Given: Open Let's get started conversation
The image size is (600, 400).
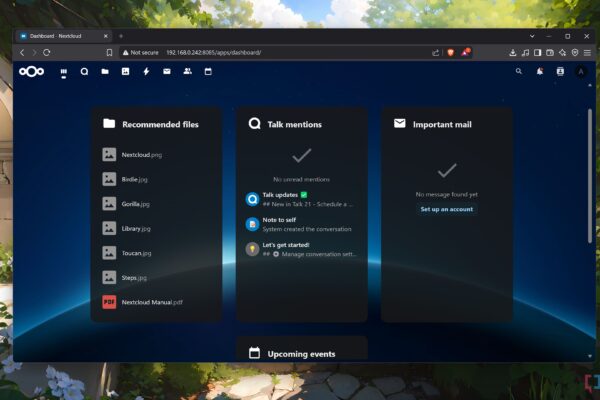Looking at the screenshot, I should pyautogui.click(x=302, y=249).
